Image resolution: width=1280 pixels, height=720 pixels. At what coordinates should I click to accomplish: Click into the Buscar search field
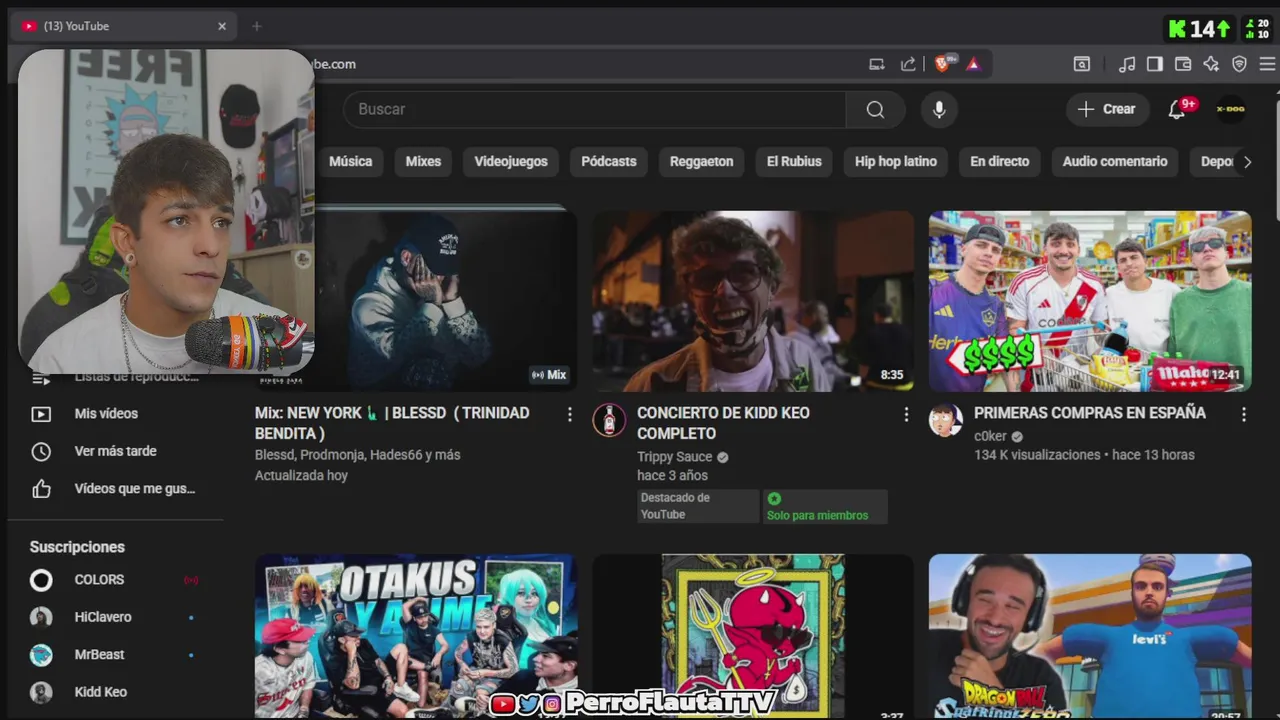(x=594, y=109)
